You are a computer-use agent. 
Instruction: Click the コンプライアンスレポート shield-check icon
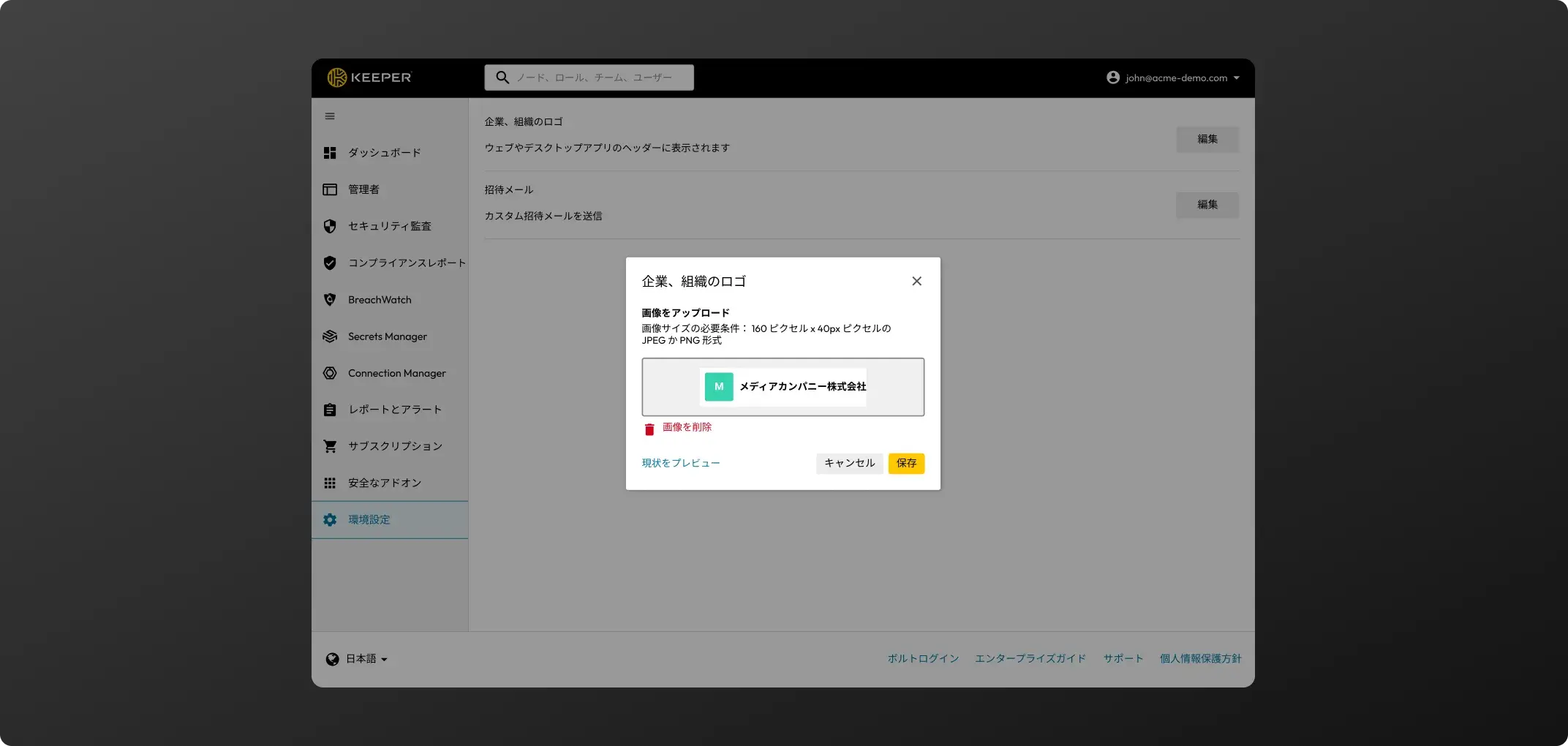point(330,263)
